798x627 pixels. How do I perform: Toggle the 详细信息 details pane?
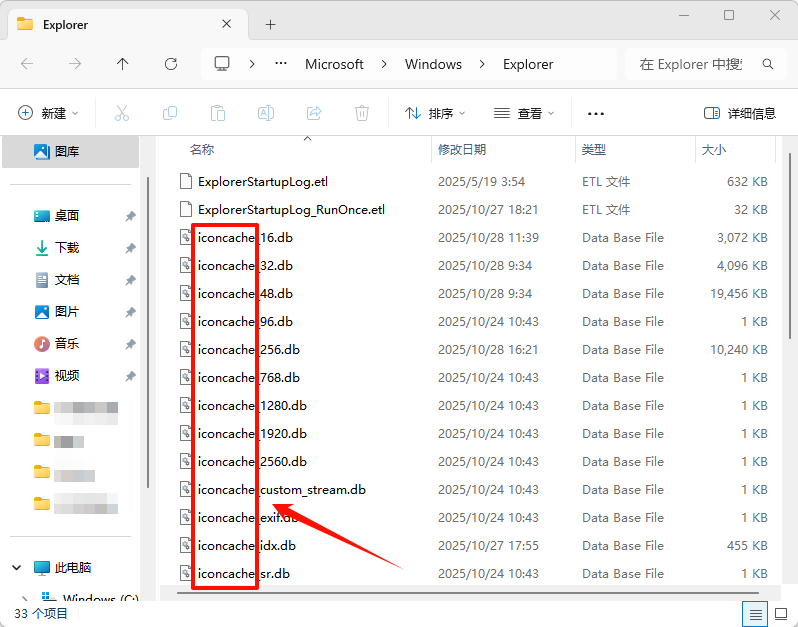pyautogui.click(x=739, y=113)
